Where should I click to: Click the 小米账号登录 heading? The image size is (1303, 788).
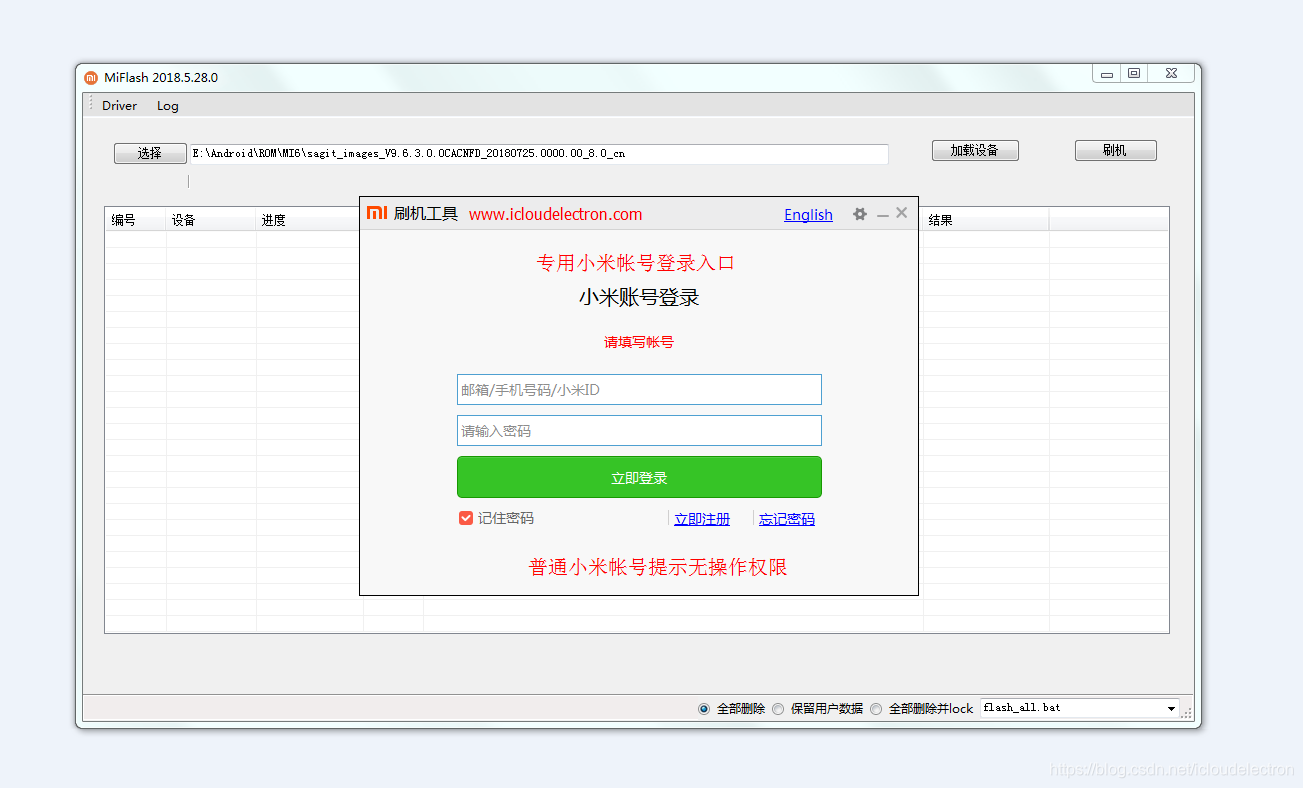click(x=639, y=297)
